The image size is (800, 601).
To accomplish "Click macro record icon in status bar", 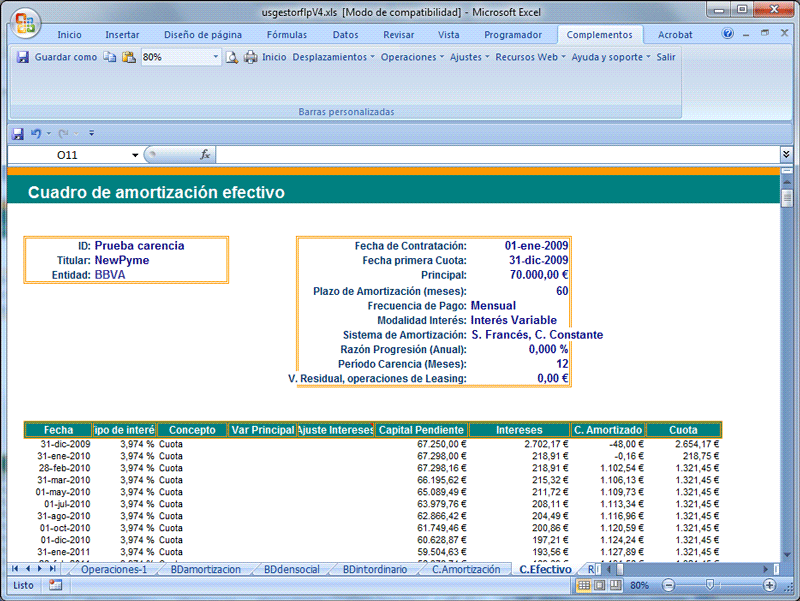I will click(55, 585).
